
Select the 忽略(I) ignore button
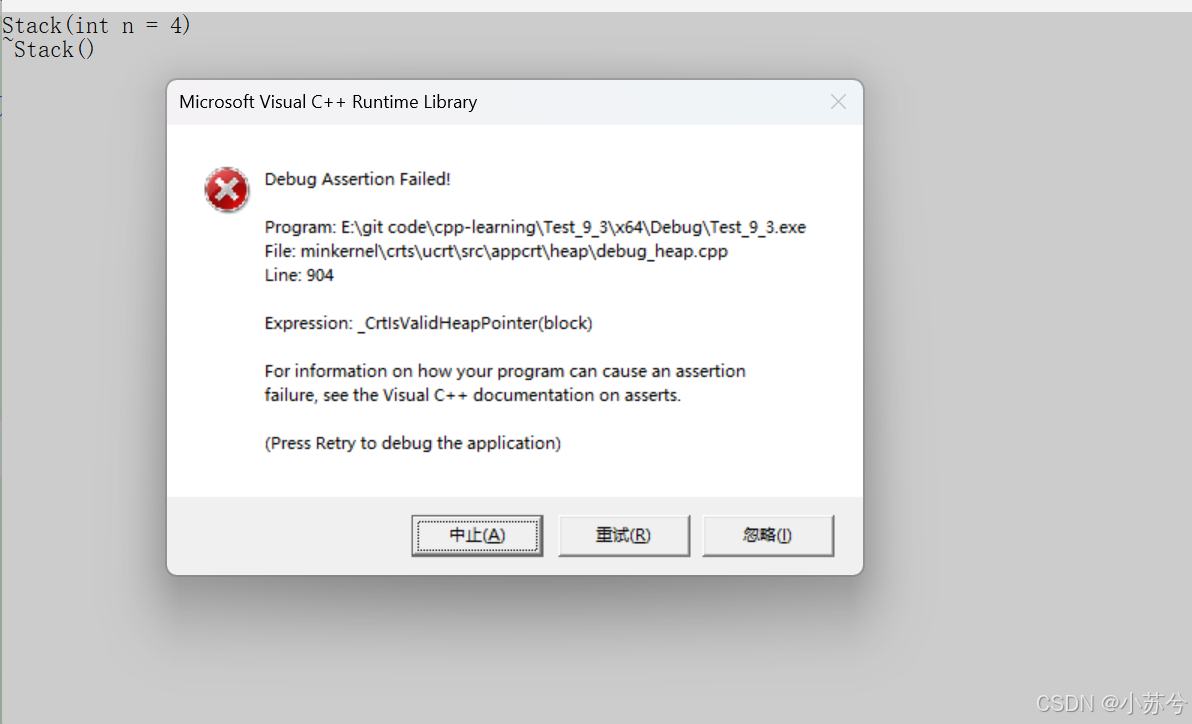point(768,535)
